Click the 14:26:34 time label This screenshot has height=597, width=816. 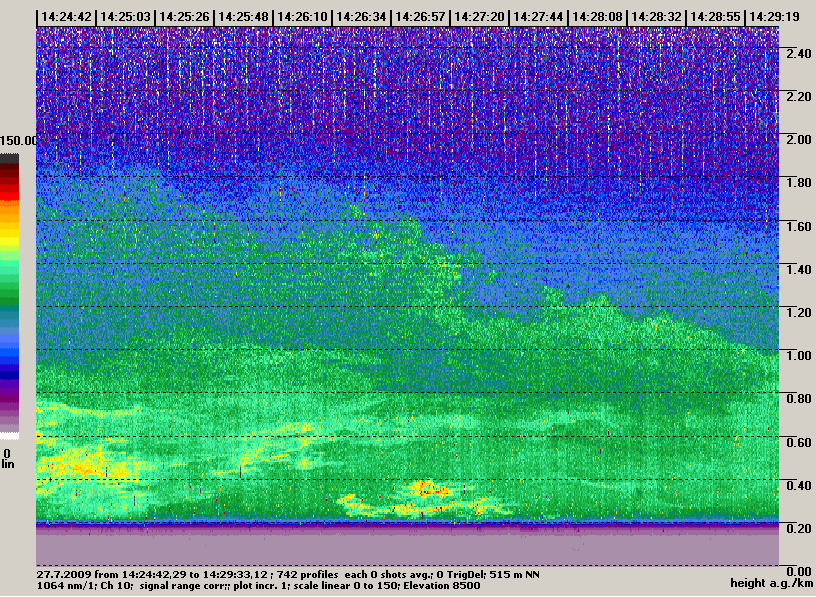(x=361, y=17)
